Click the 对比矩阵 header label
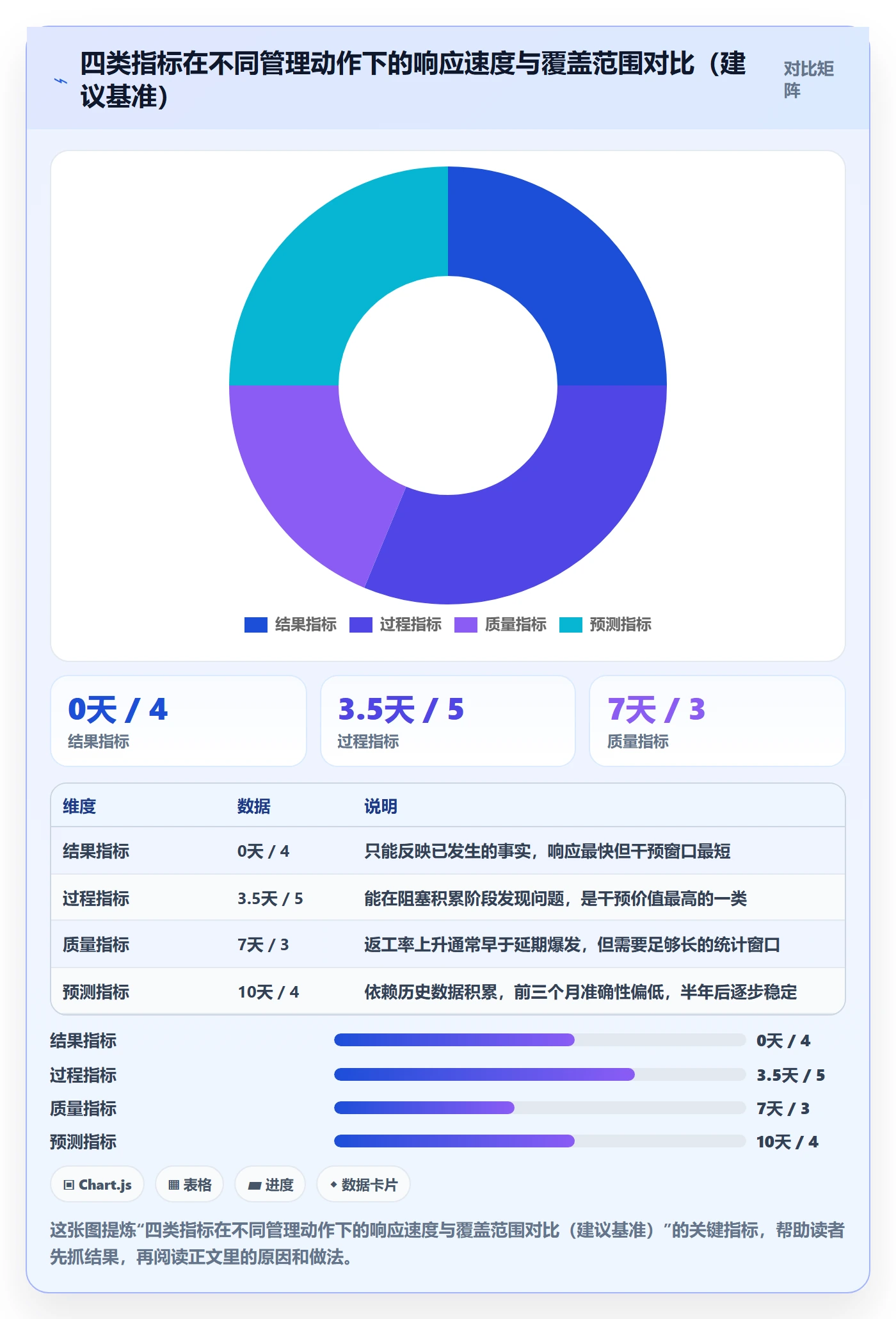This screenshot has width=896, height=1319. (809, 79)
